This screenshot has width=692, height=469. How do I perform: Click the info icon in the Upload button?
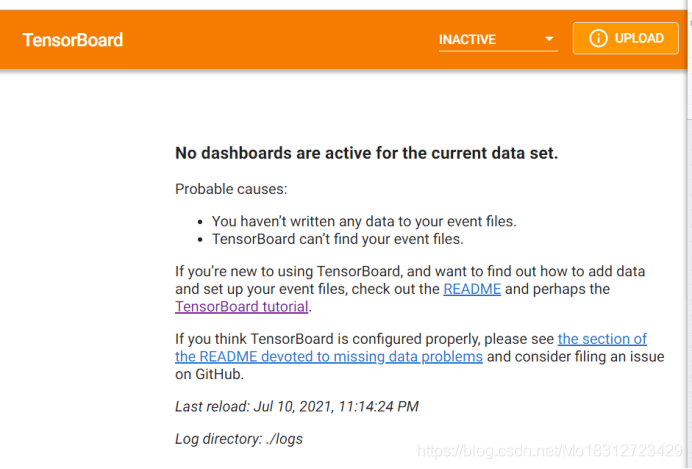tap(598, 39)
